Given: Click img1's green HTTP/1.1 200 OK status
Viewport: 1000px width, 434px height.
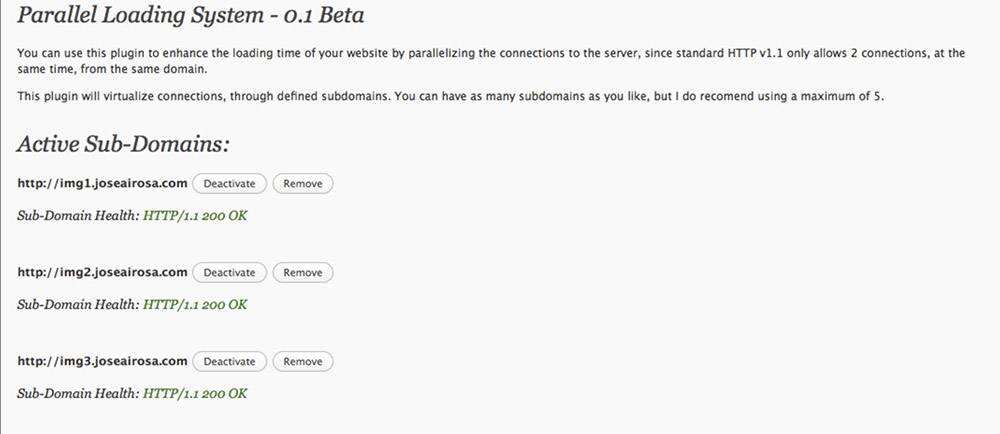Looking at the screenshot, I should [195, 215].
